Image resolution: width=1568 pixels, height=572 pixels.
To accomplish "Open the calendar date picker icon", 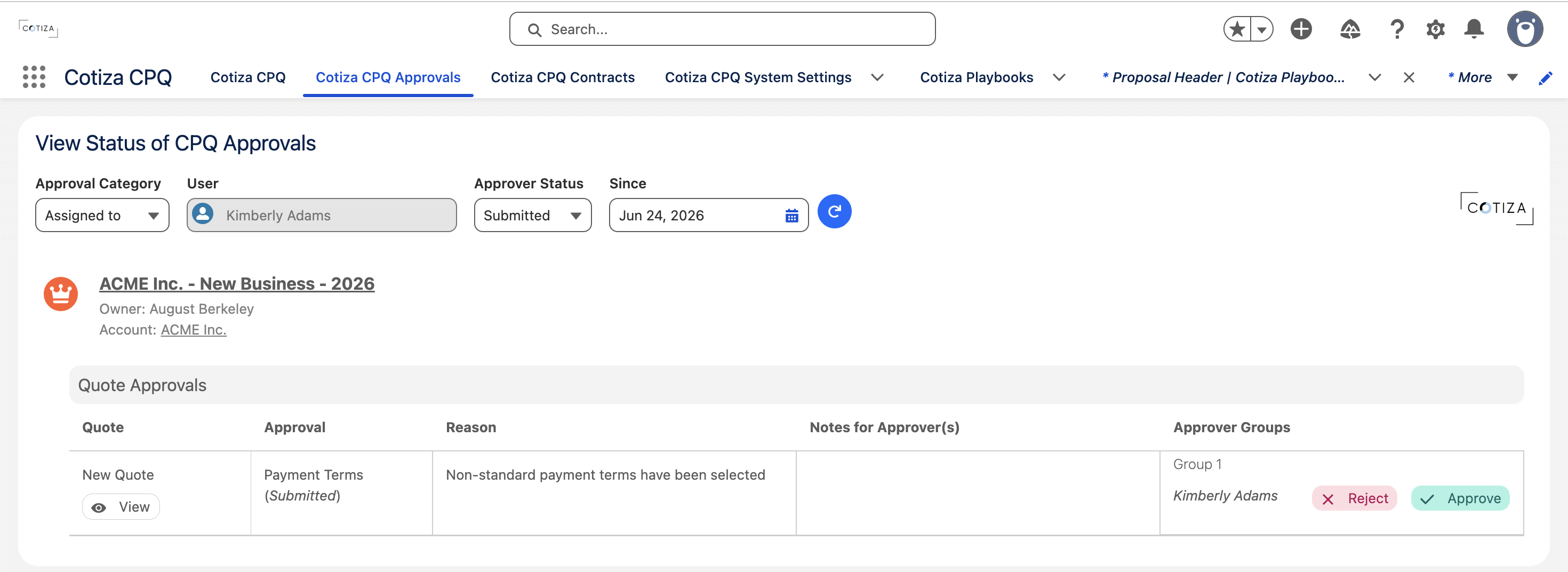I will tap(791, 216).
